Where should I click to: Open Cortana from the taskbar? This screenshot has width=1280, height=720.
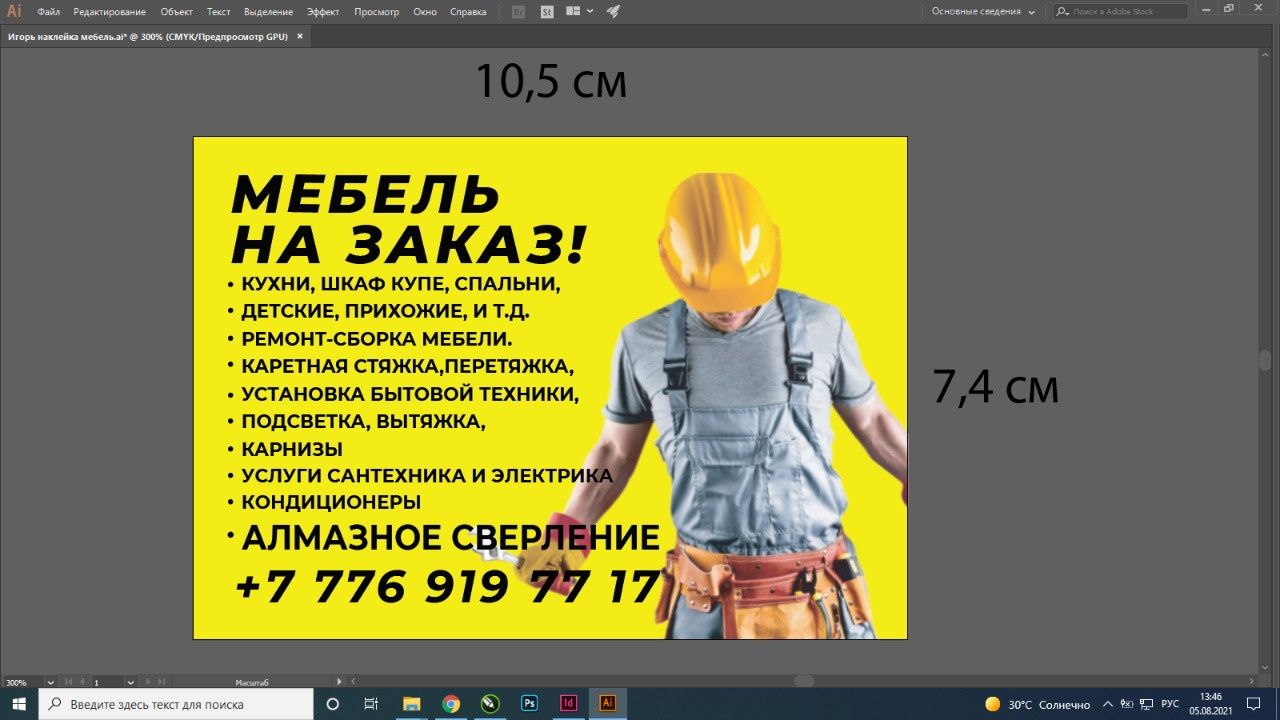pos(333,704)
